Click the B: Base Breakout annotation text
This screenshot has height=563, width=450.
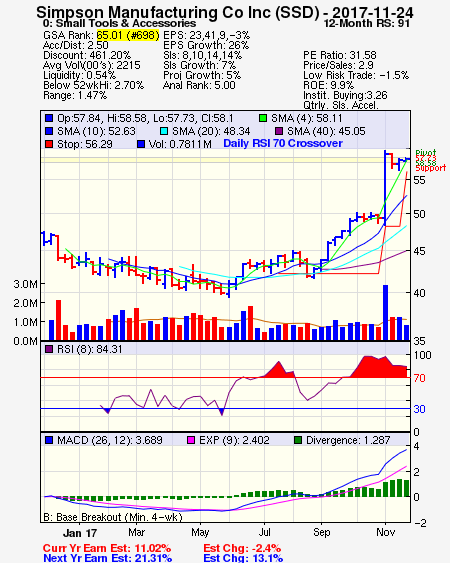pos(113,517)
